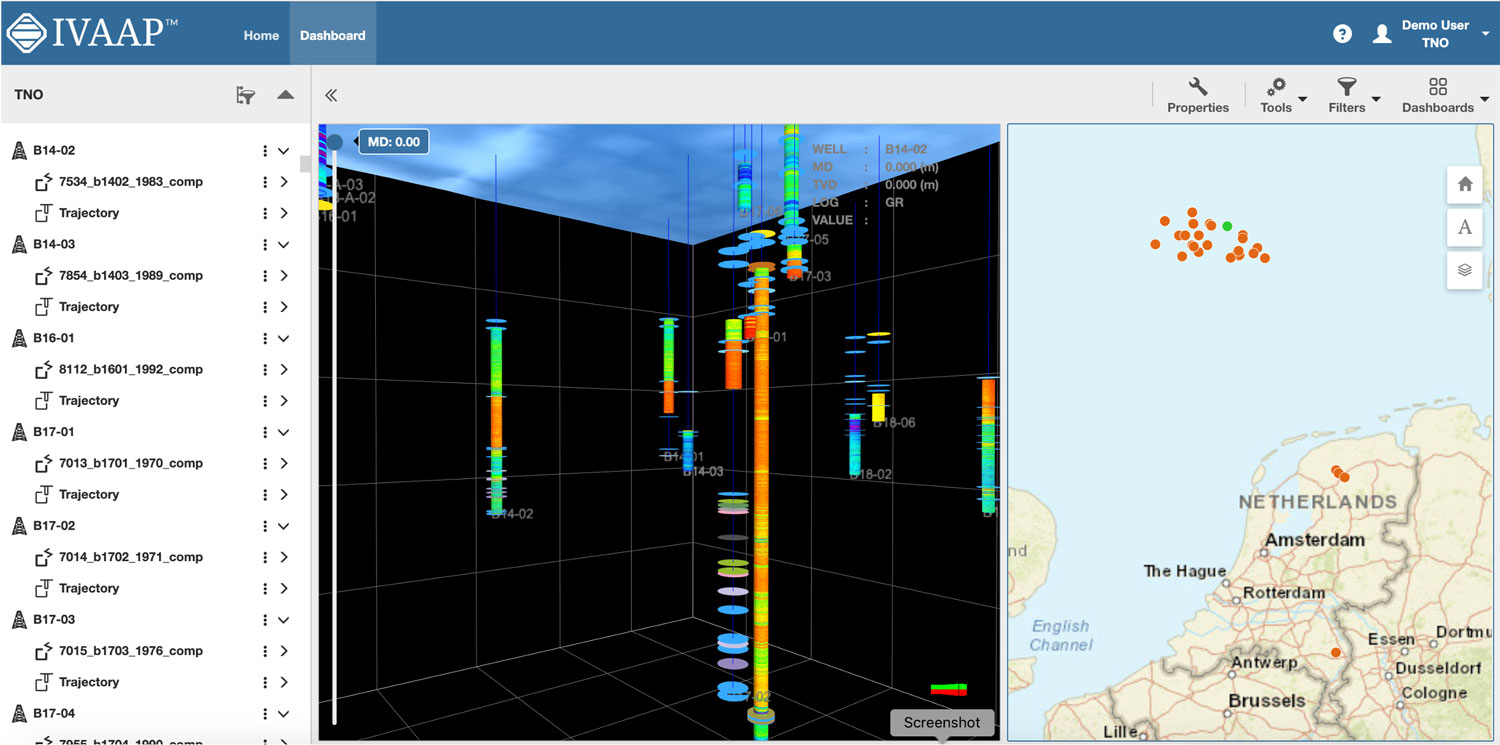Collapse the sidebar with double chevron
This screenshot has height=745, width=1500.
pos(331,95)
